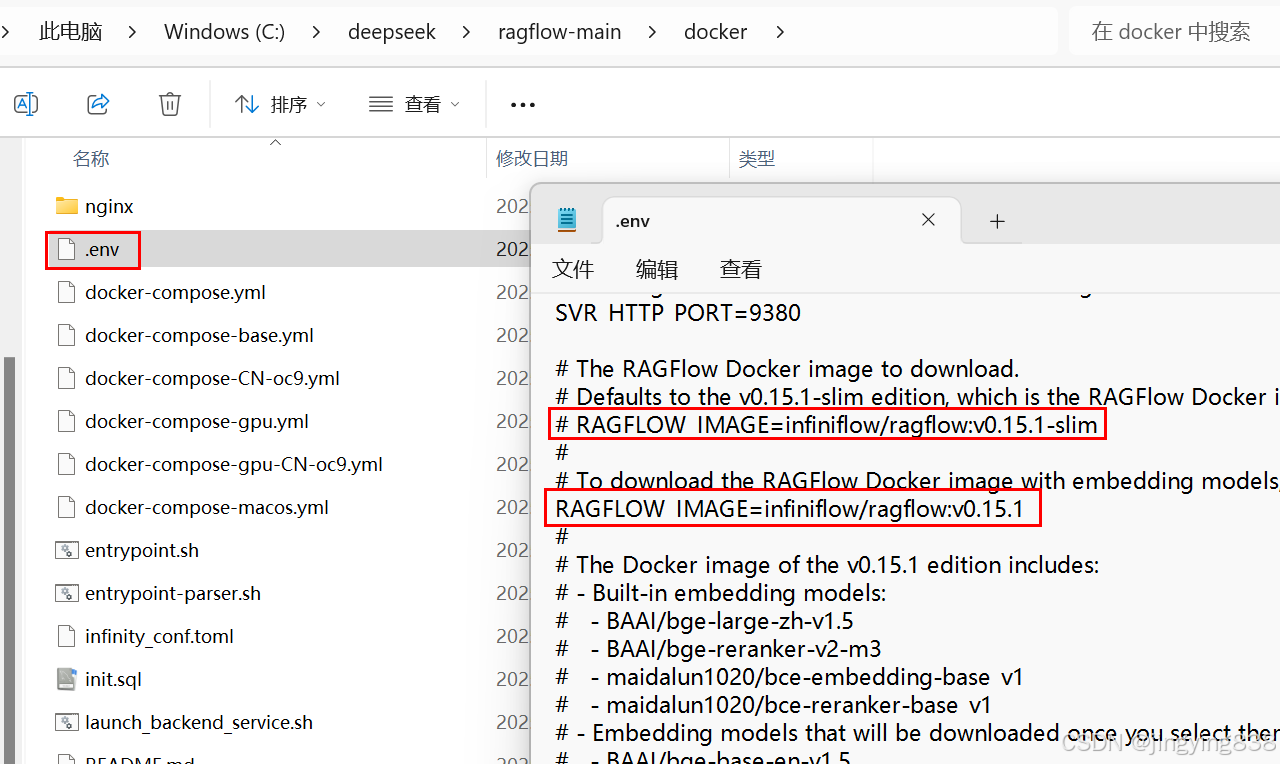
Task: Click the nginx folder icon
Action: click(x=66, y=205)
